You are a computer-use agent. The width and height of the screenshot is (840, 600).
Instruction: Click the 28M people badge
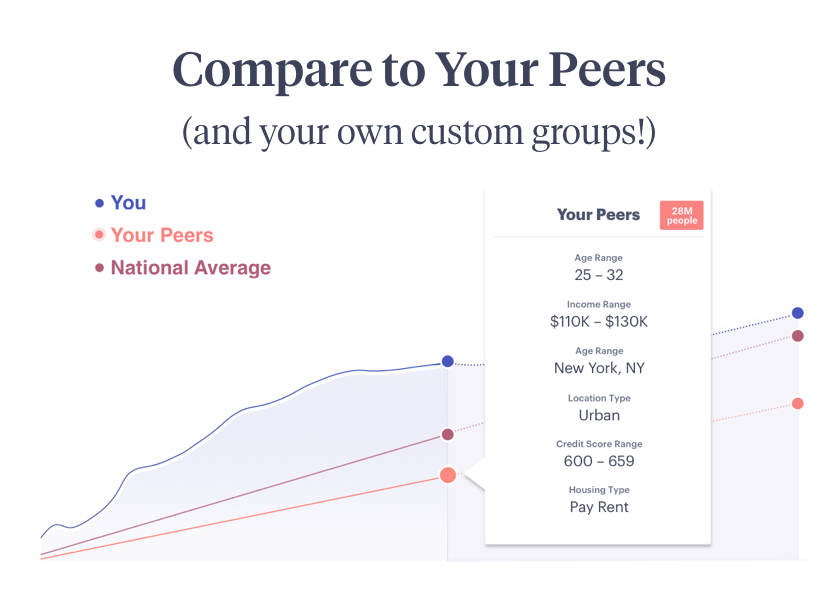coord(681,215)
